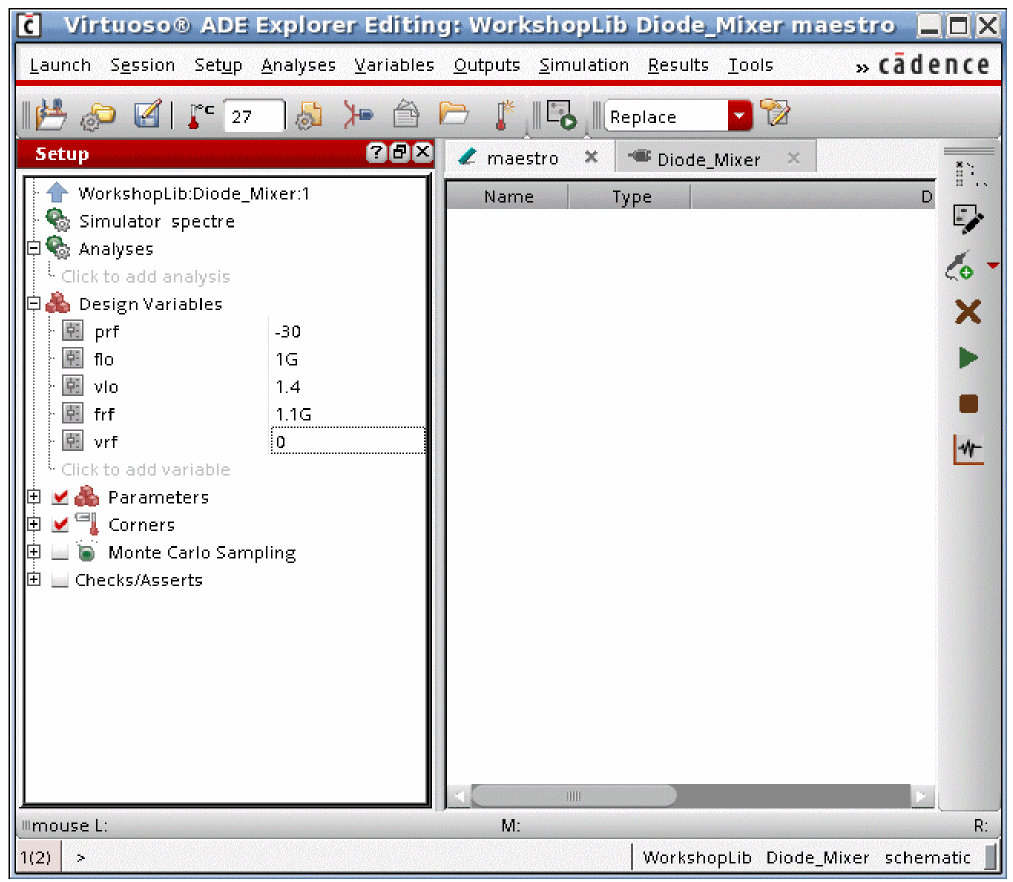
Task: Uncheck the Parameters checkbox
Action: (60, 497)
